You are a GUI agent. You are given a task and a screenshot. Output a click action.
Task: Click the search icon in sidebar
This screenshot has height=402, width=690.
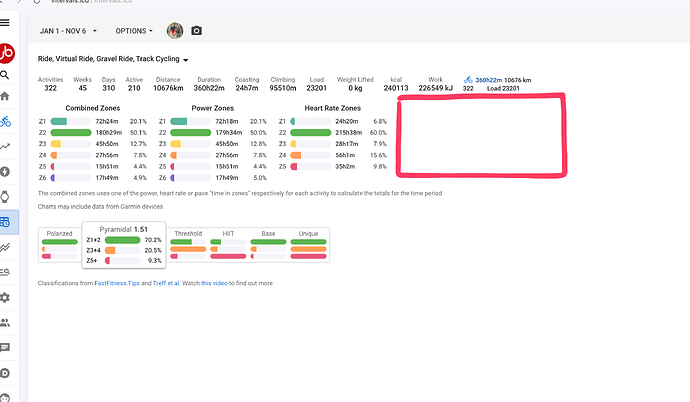point(7,75)
